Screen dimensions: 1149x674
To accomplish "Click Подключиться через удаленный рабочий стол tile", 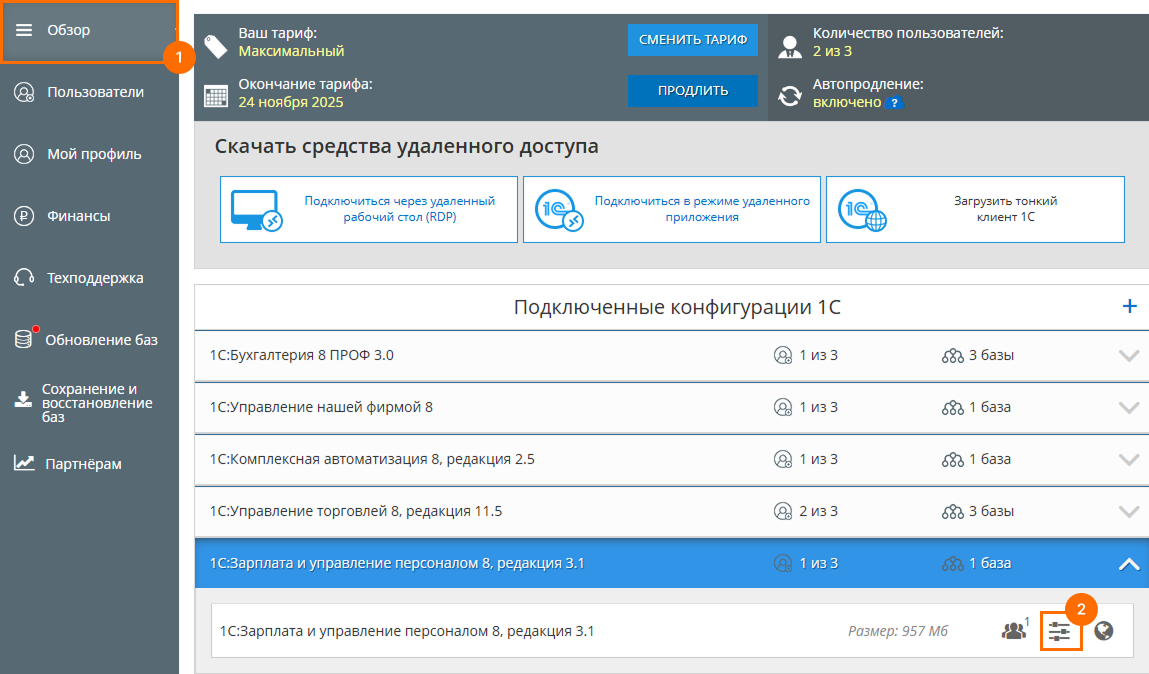I will 368,209.
